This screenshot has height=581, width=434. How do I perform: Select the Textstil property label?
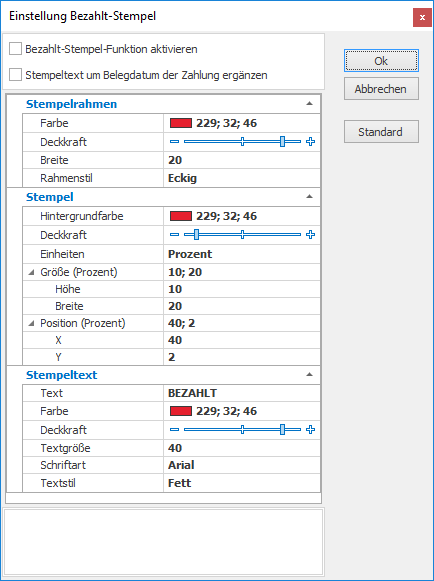58,483
